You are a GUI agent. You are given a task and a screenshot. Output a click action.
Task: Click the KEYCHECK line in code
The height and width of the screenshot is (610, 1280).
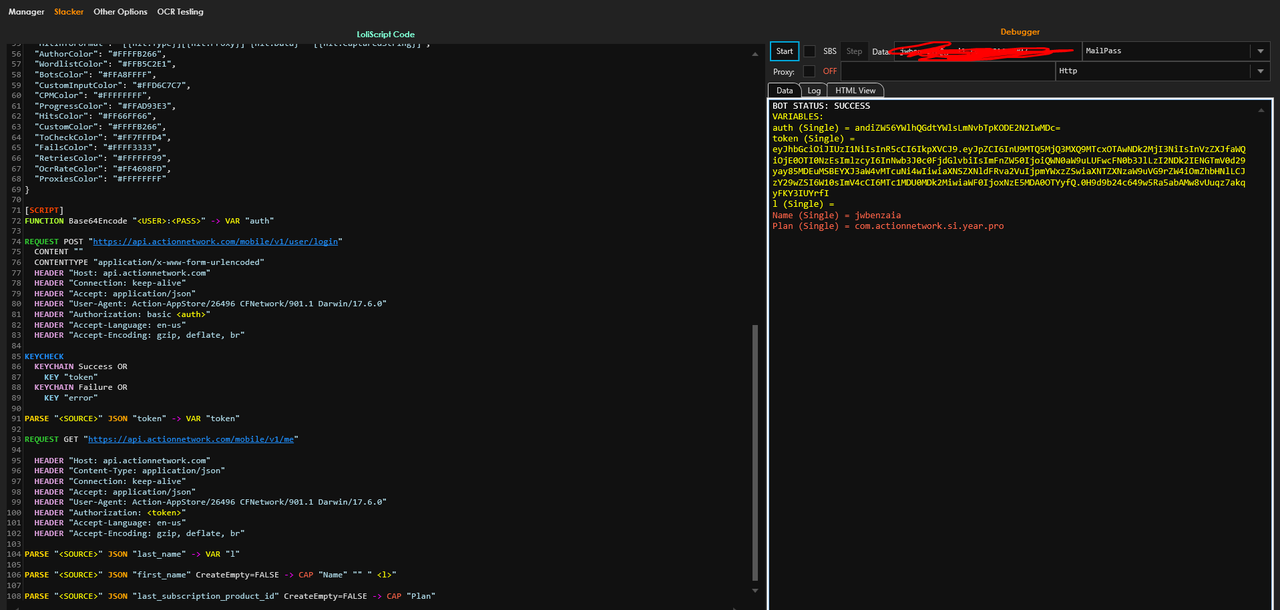click(x=44, y=356)
